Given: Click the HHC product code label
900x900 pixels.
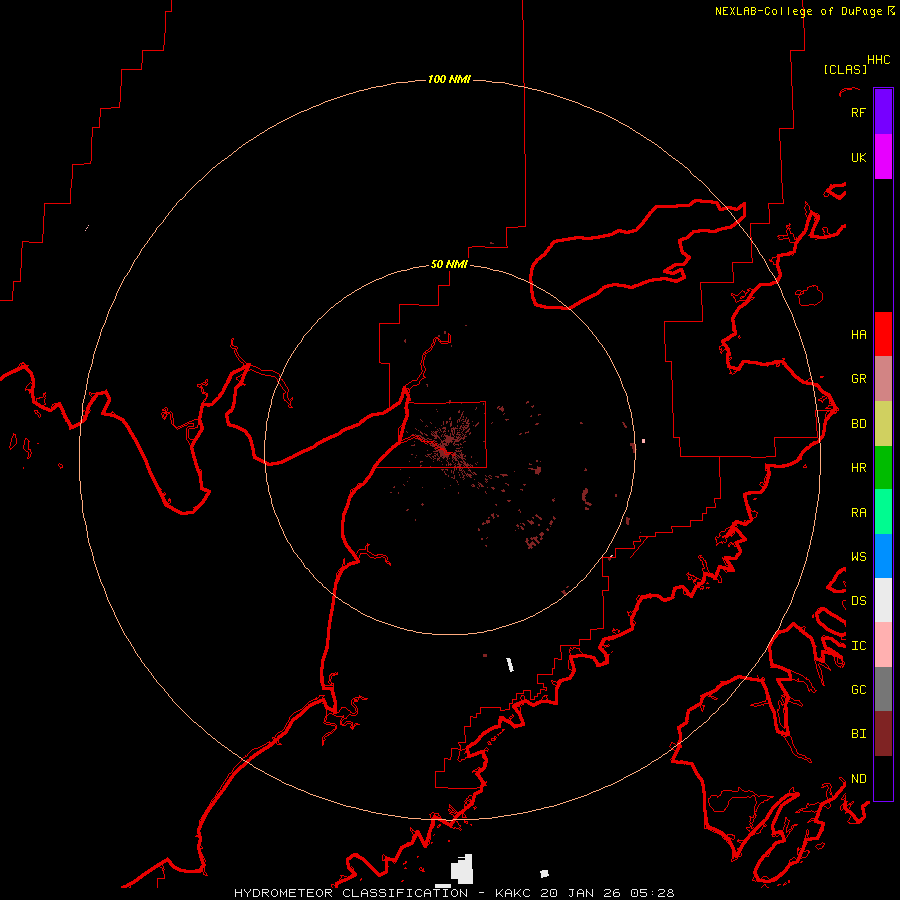Looking at the screenshot, I should (x=878, y=60).
